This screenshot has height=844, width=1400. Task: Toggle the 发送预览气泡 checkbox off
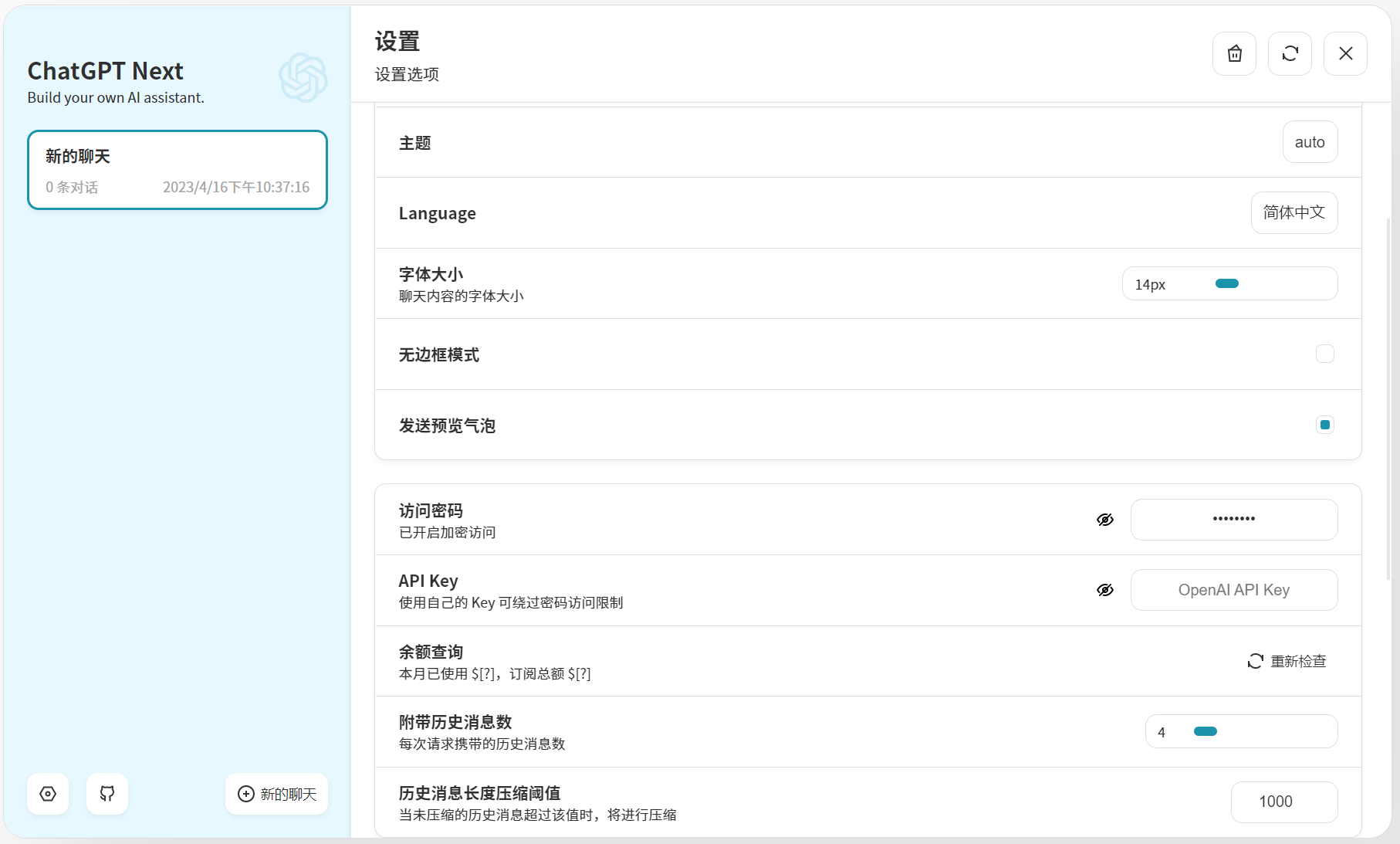coord(1325,425)
